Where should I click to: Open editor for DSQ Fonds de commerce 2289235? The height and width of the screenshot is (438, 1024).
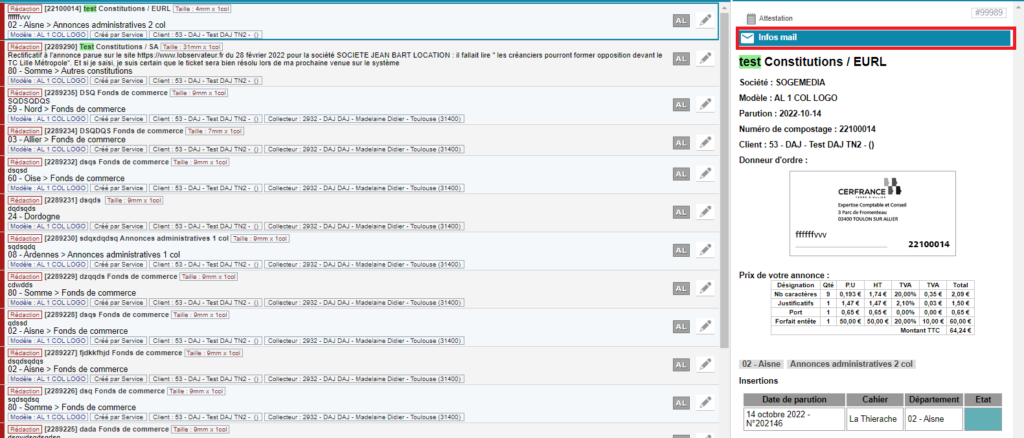click(x=705, y=104)
